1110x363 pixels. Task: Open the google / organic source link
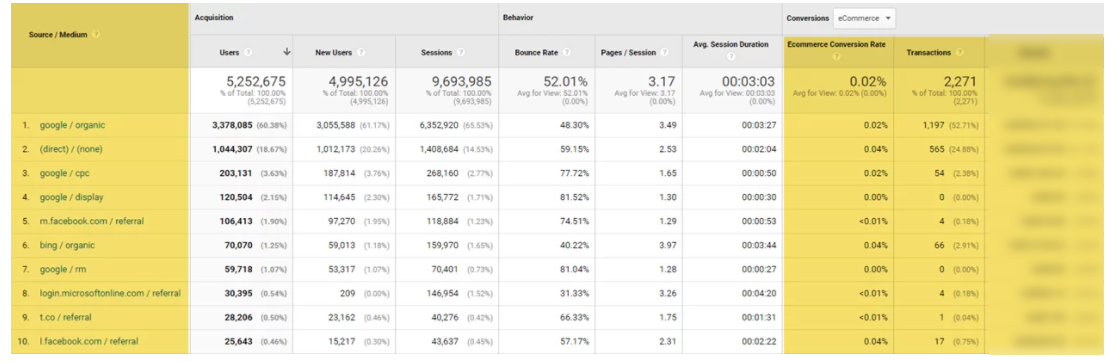pos(73,125)
